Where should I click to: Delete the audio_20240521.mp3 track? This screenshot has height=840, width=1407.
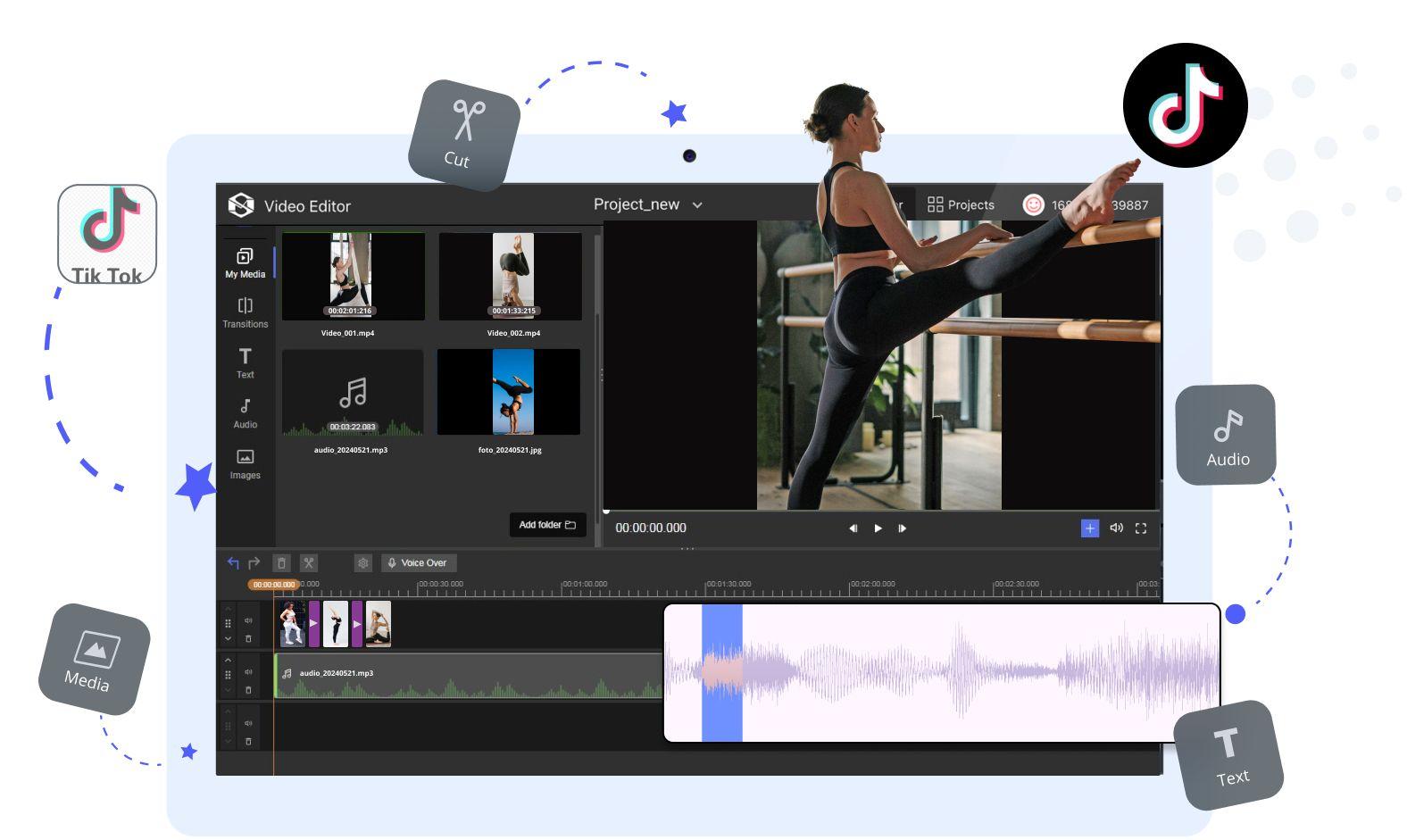click(248, 690)
